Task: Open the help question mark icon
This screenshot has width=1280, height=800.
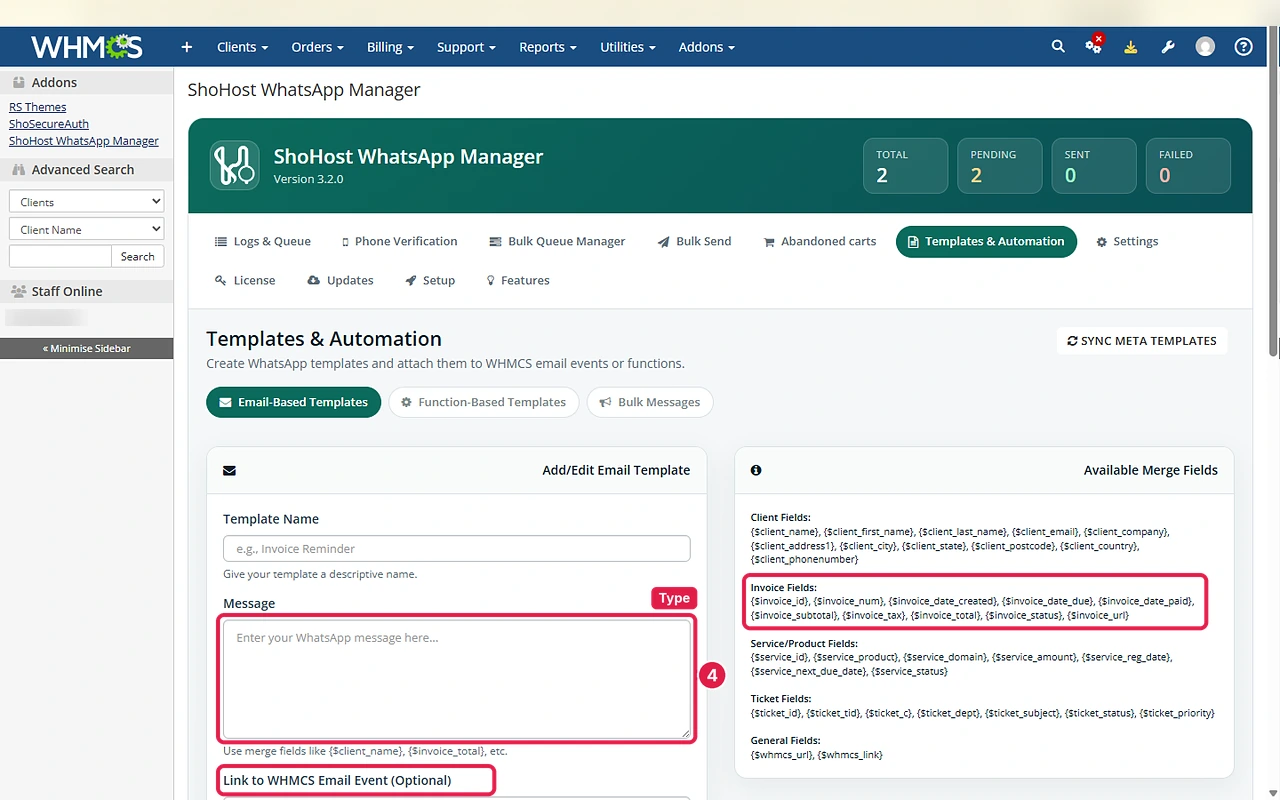Action: tap(1243, 47)
